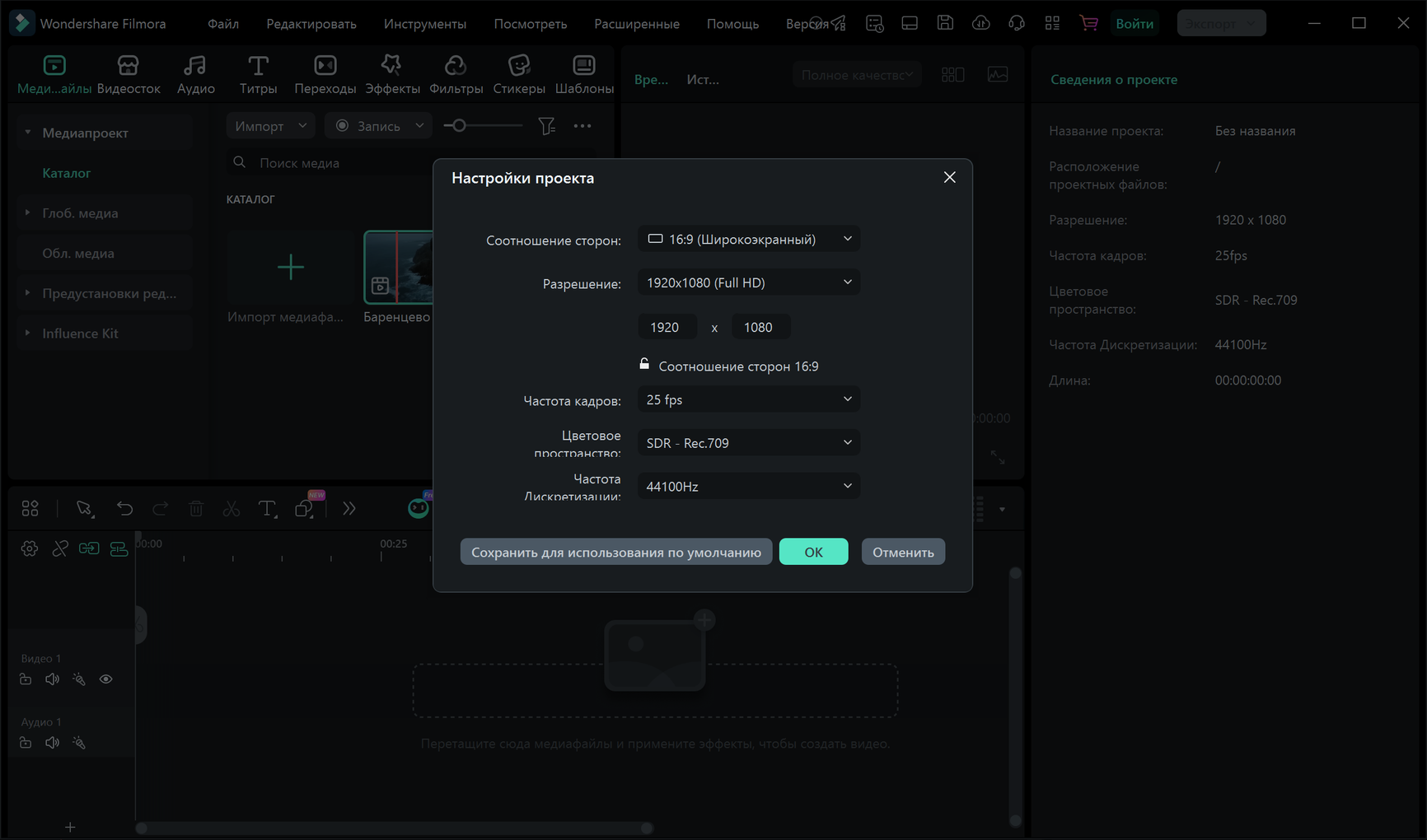Image resolution: width=1427 pixels, height=840 pixels.
Task: Click Сохранить для использования по умолчанию button
Action: (x=615, y=552)
